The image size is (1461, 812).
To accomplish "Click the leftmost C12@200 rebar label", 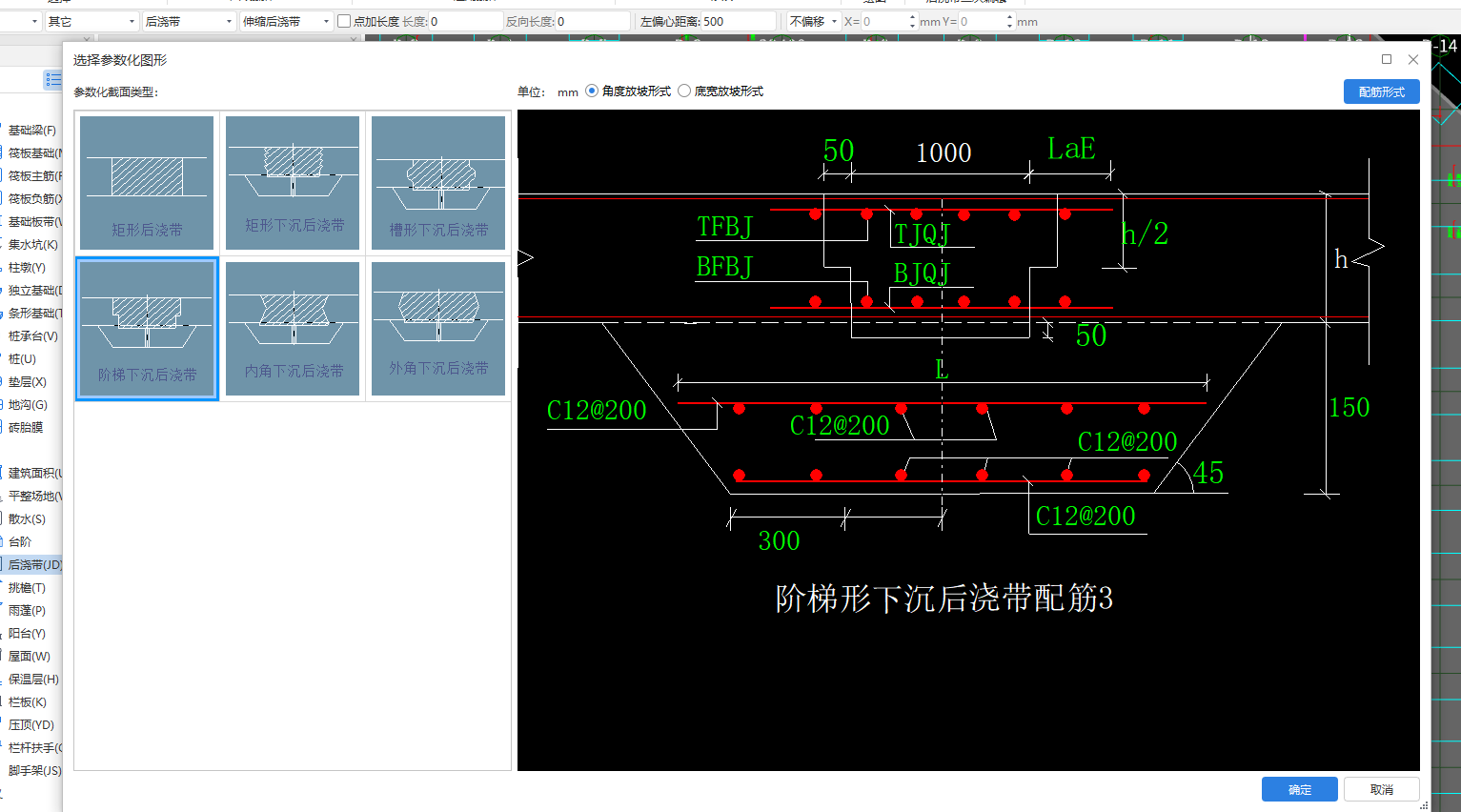I will point(597,411).
